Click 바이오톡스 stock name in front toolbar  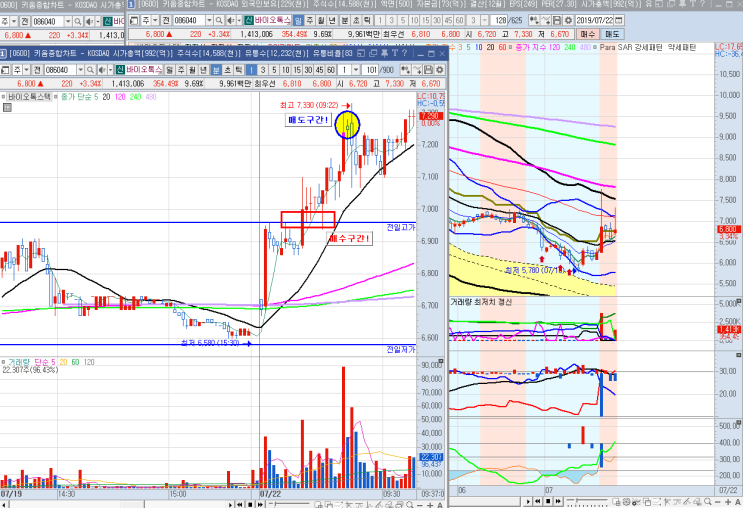click(x=144, y=70)
